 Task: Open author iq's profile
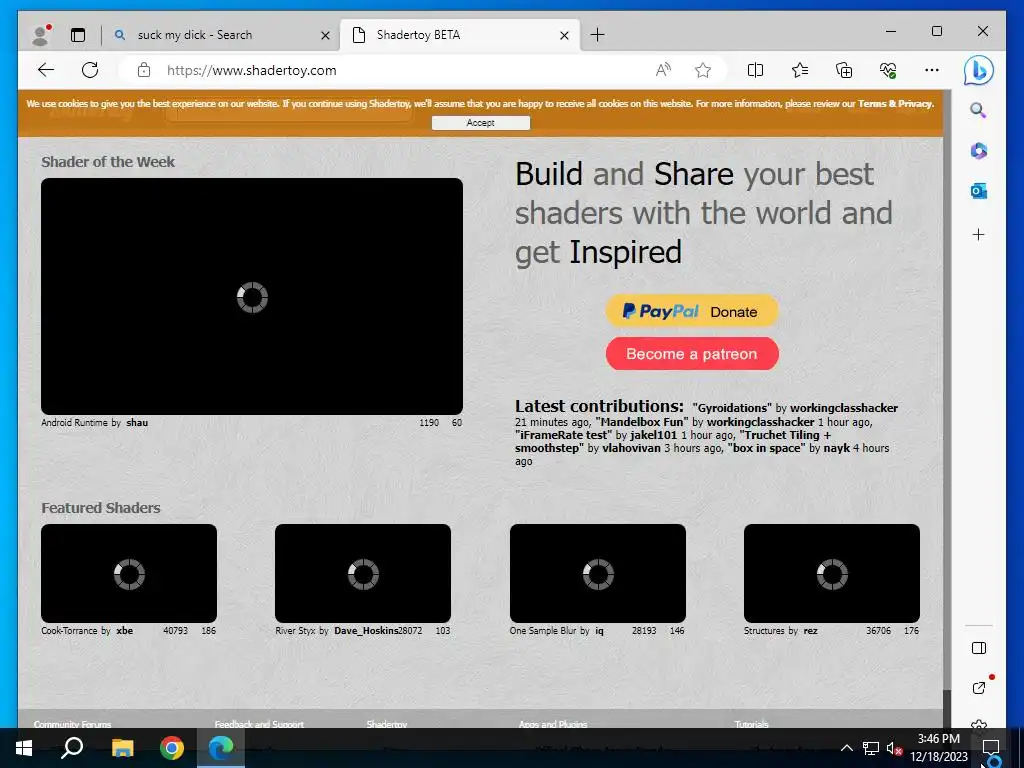tap(600, 631)
